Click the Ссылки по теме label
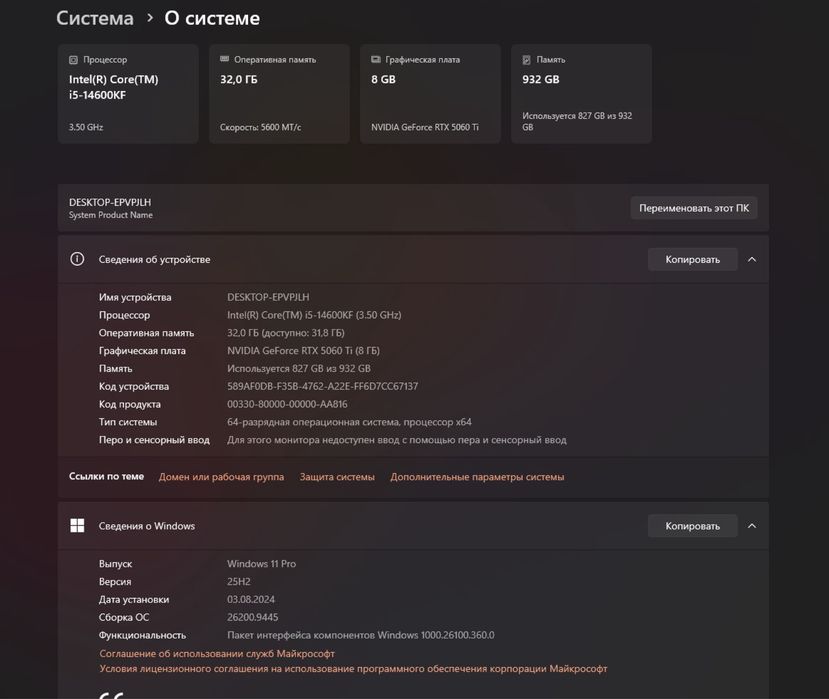 tap(106, 476)
